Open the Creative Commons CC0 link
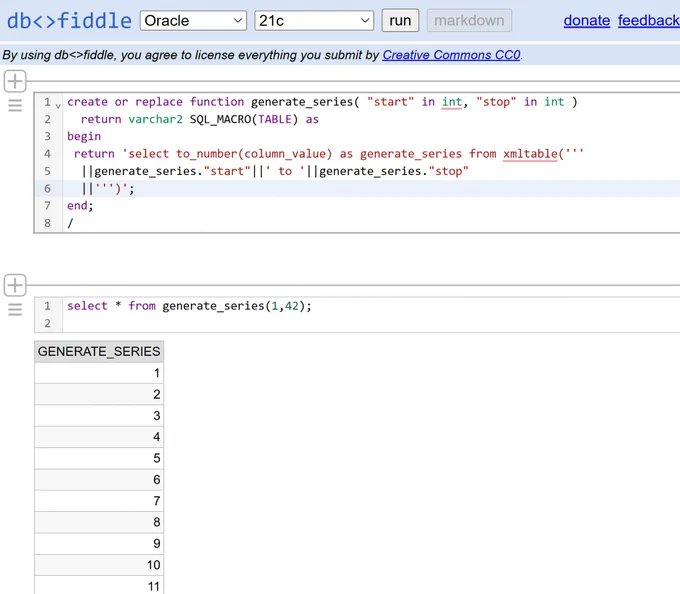 click(451, 55)
